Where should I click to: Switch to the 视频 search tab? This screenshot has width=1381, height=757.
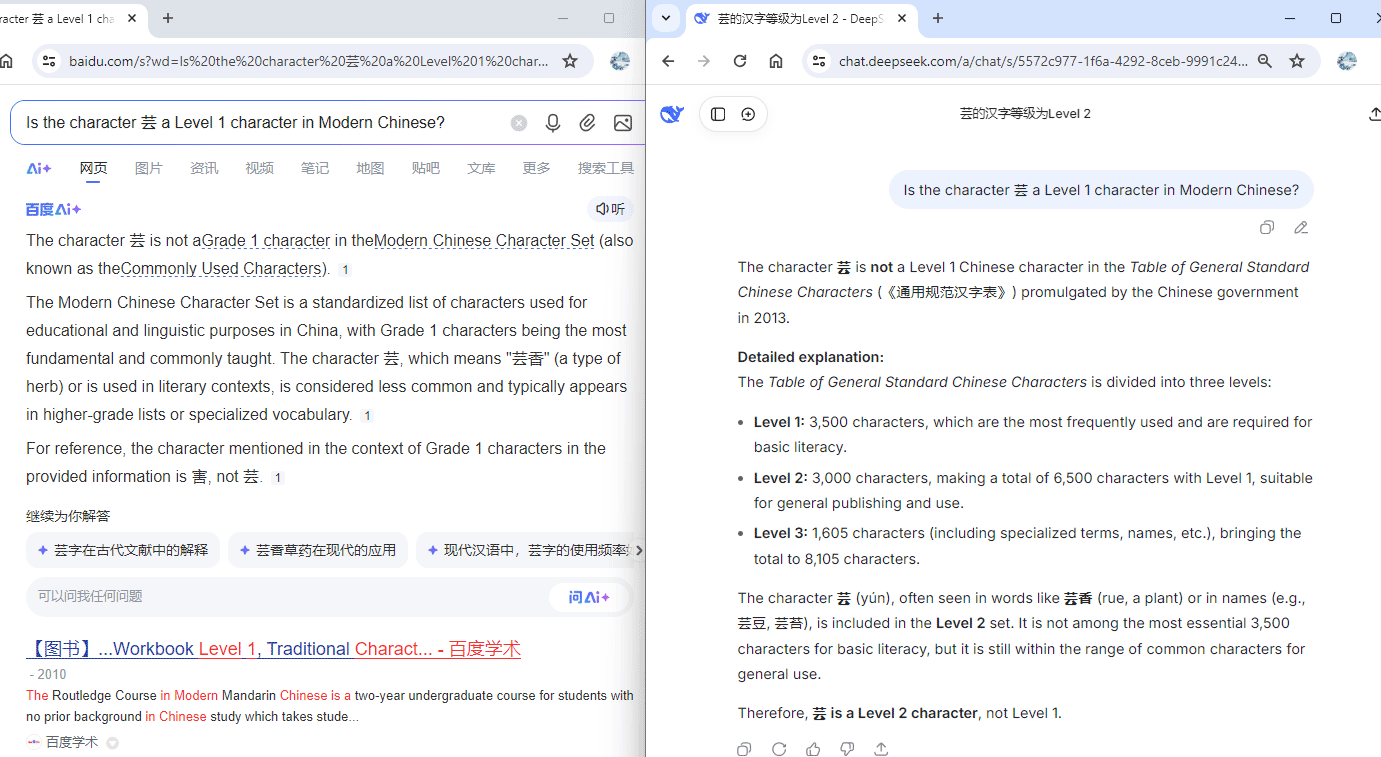pyautogui.click(x=259, y=168)
